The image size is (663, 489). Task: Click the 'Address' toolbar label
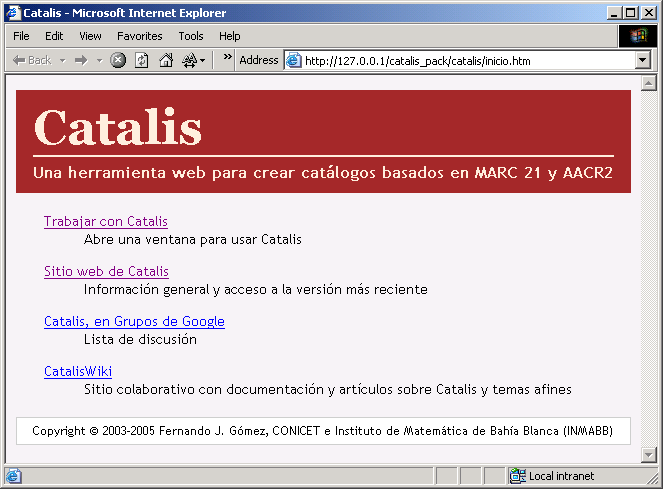tap(259, 60)
